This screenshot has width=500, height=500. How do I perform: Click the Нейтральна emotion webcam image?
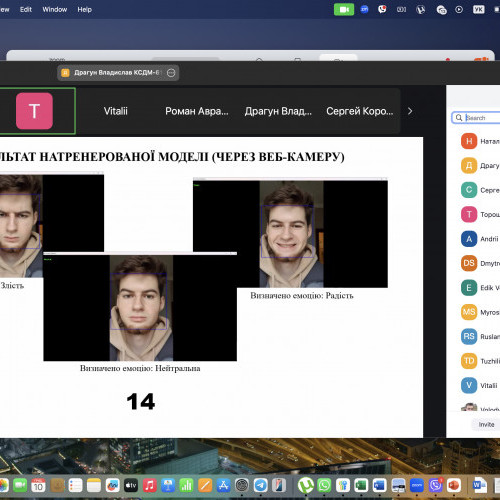pyautogui.click(x=140, y=307)
